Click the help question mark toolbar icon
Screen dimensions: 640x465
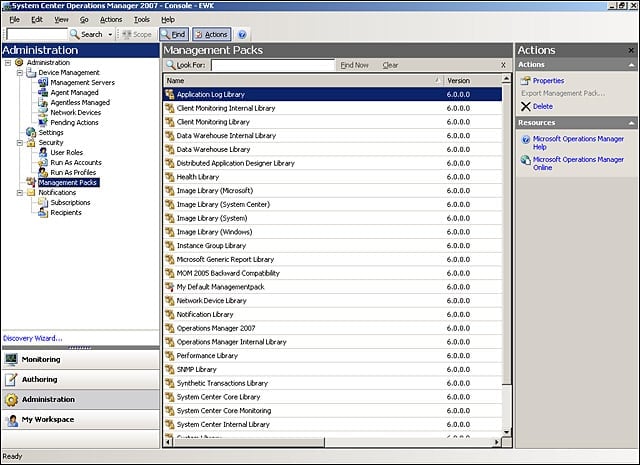tap(242, 35)
